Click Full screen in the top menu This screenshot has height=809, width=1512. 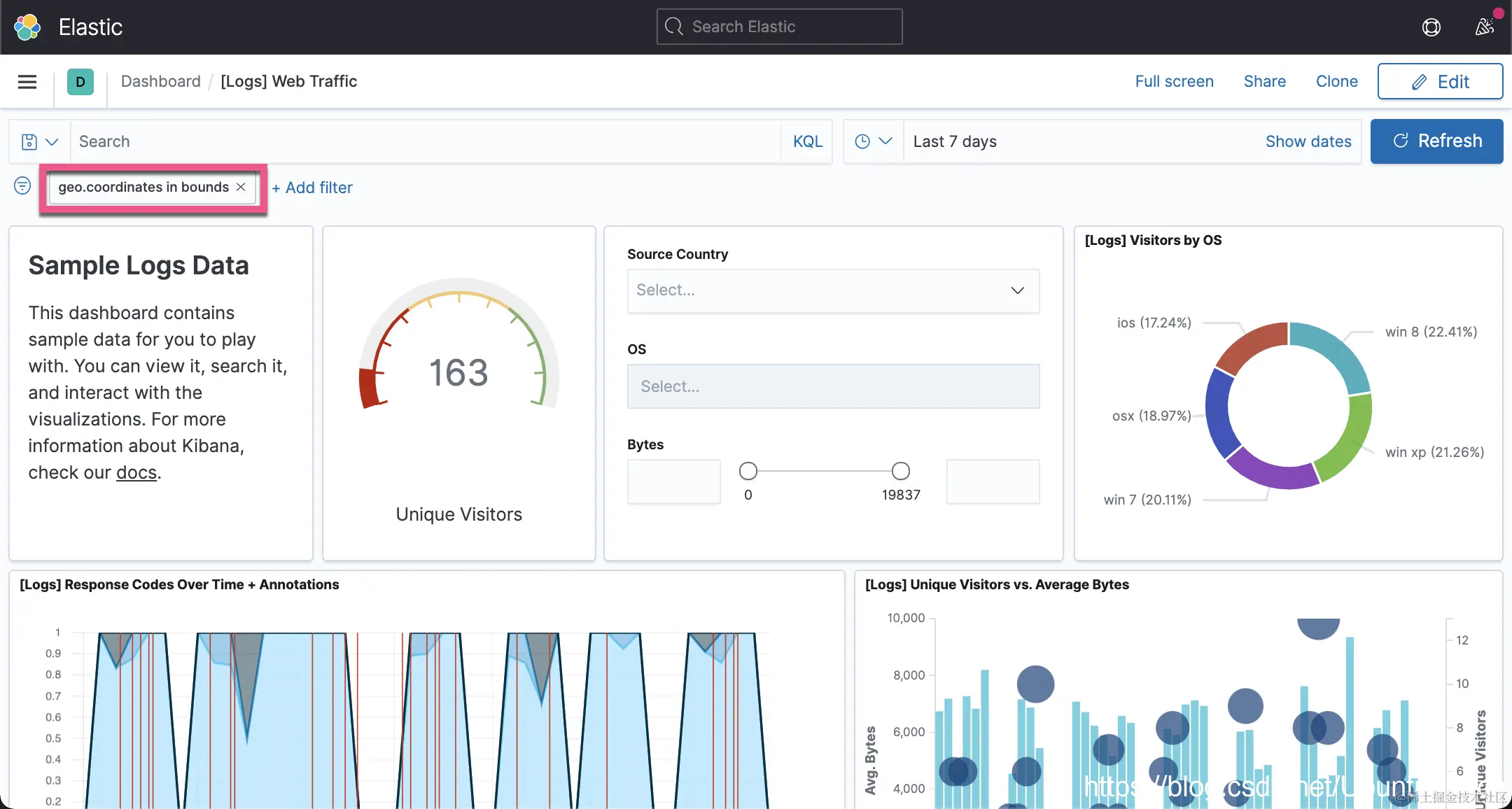1174,81
